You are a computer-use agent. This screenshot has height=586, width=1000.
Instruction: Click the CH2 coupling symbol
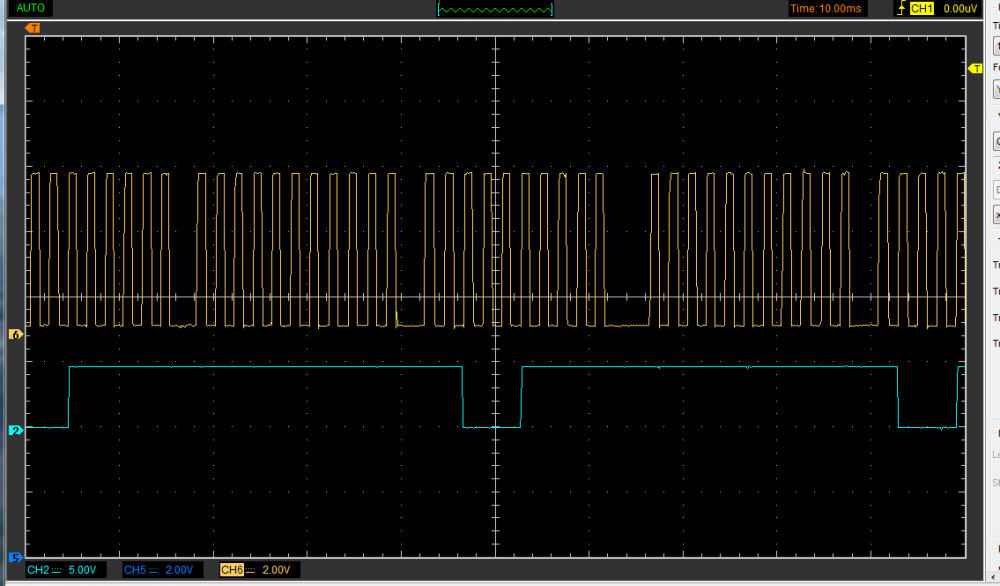coord(56,570)
